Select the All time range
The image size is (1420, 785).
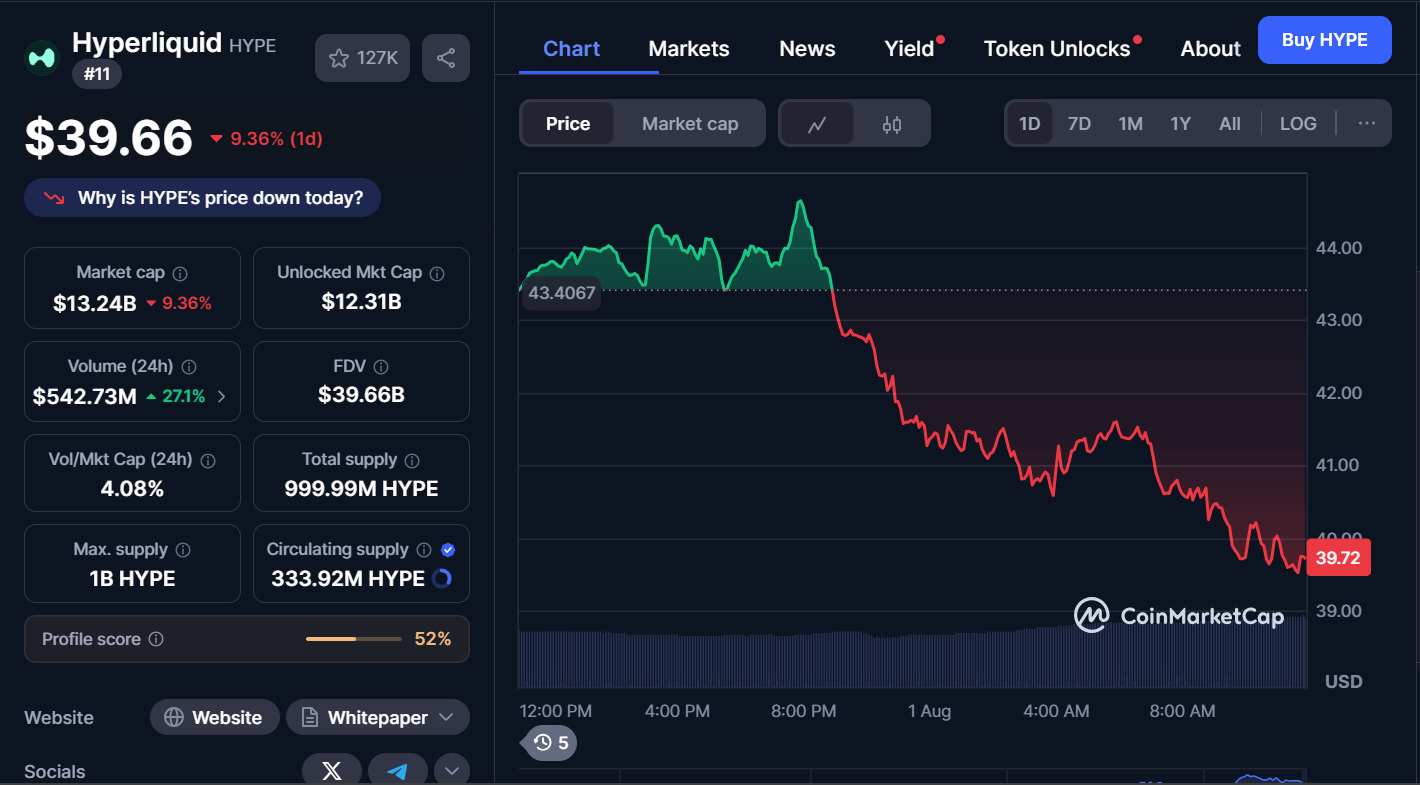[1230, 124]
